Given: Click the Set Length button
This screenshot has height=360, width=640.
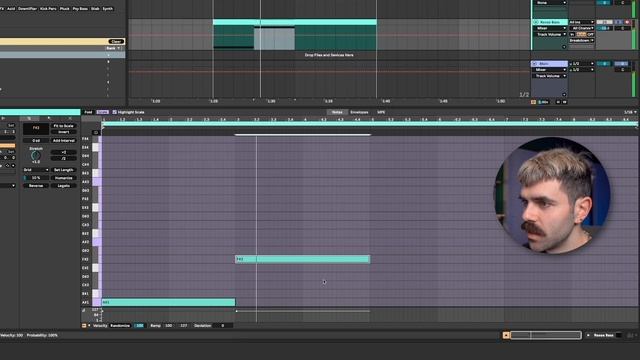Looking at the screenshot, I should click(64, 170).
